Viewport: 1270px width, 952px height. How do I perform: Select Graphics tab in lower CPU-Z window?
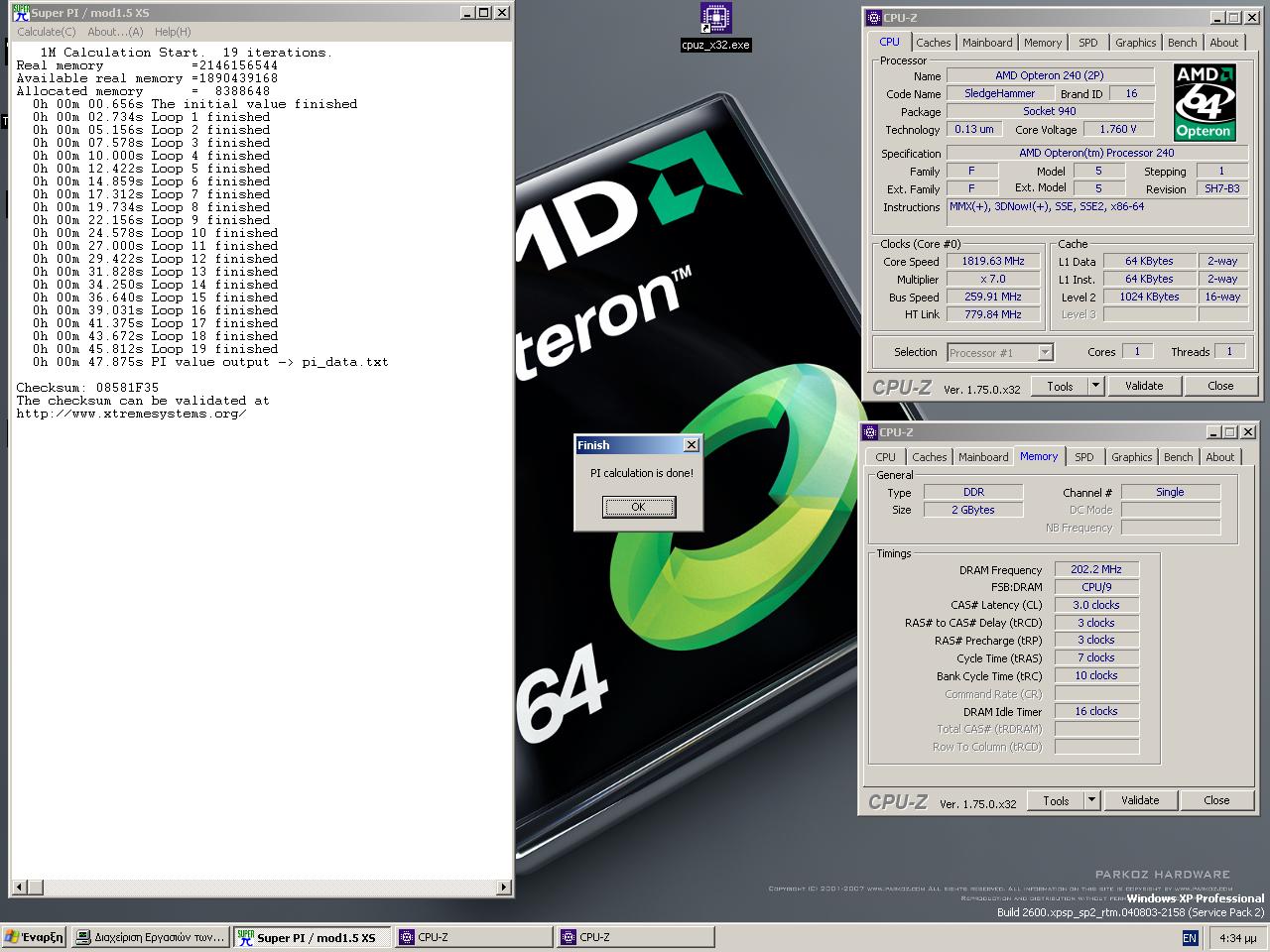[x=1131, y=457]
